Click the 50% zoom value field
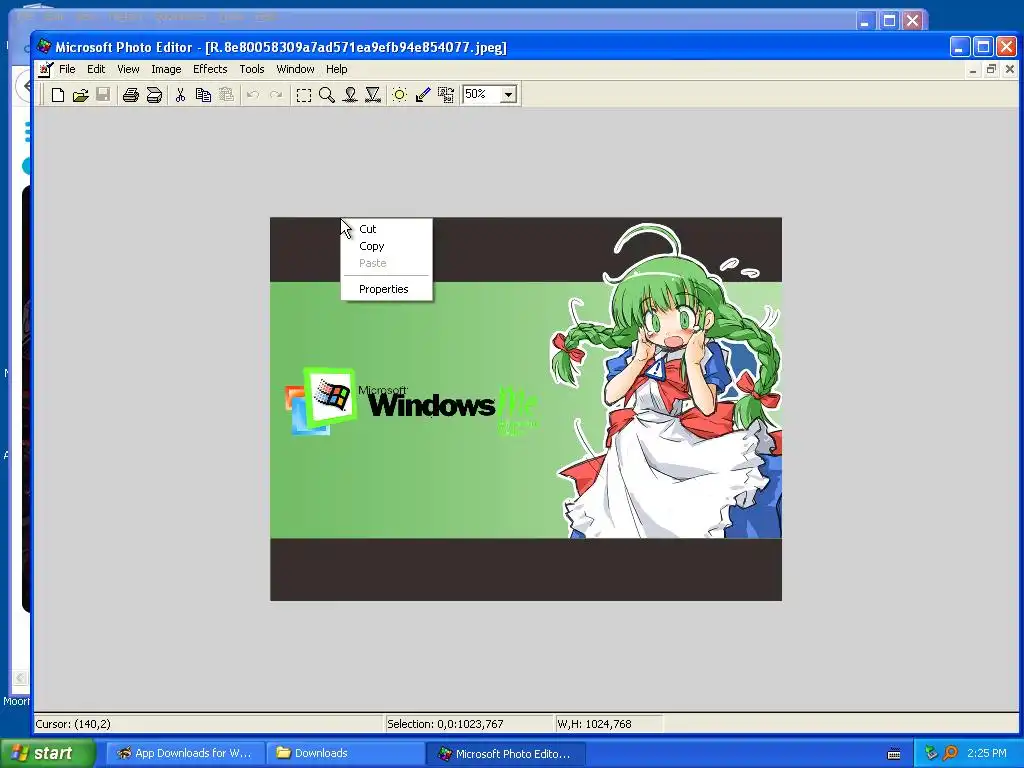This screenshot has width=1024, height=768. (x=481, y=95)
